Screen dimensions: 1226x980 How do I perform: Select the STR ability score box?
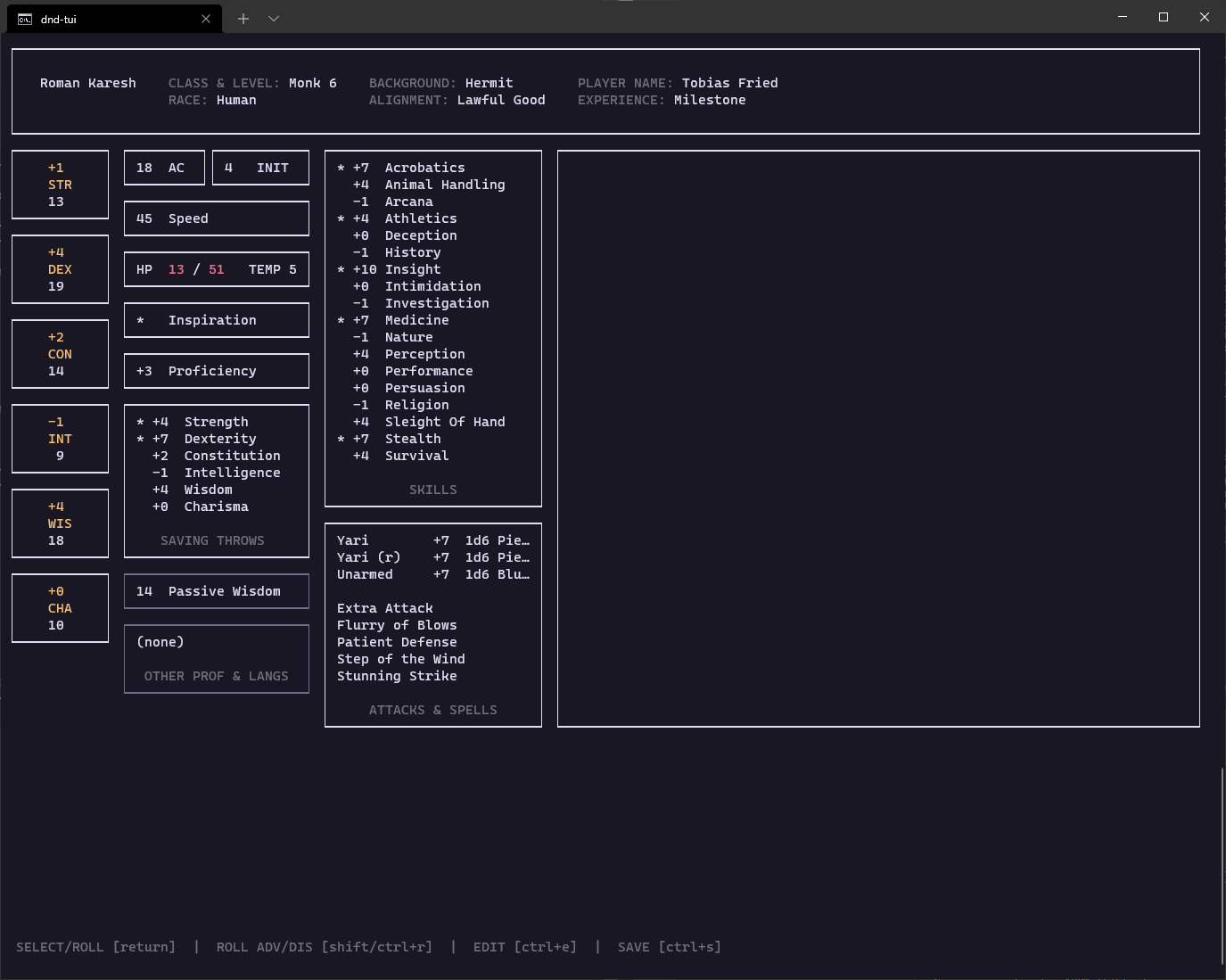60,185
